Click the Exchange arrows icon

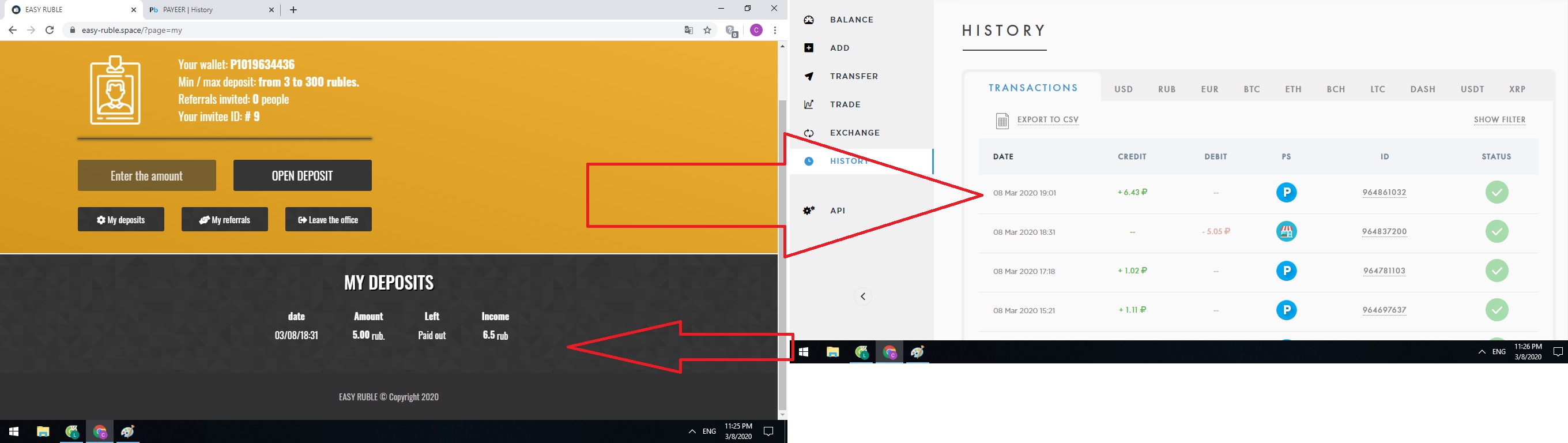809,133
